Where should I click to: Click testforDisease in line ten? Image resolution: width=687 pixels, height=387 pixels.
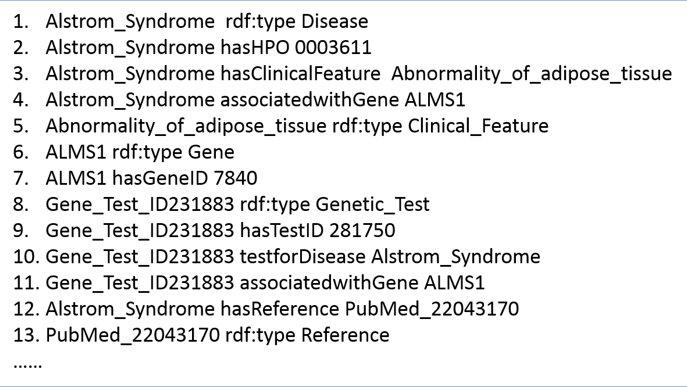[302, 257]
